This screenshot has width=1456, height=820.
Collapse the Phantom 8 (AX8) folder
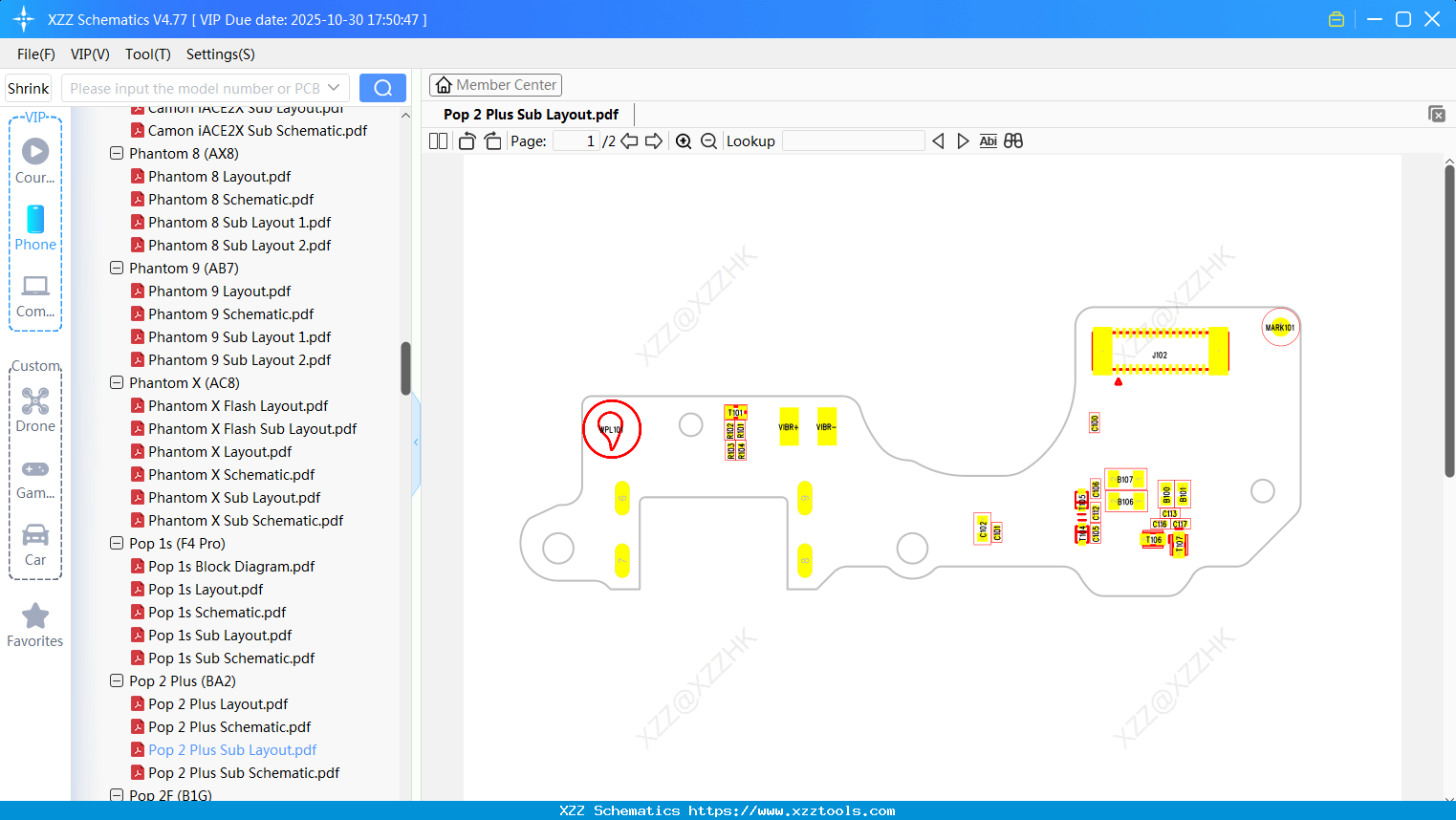[117, 153]
